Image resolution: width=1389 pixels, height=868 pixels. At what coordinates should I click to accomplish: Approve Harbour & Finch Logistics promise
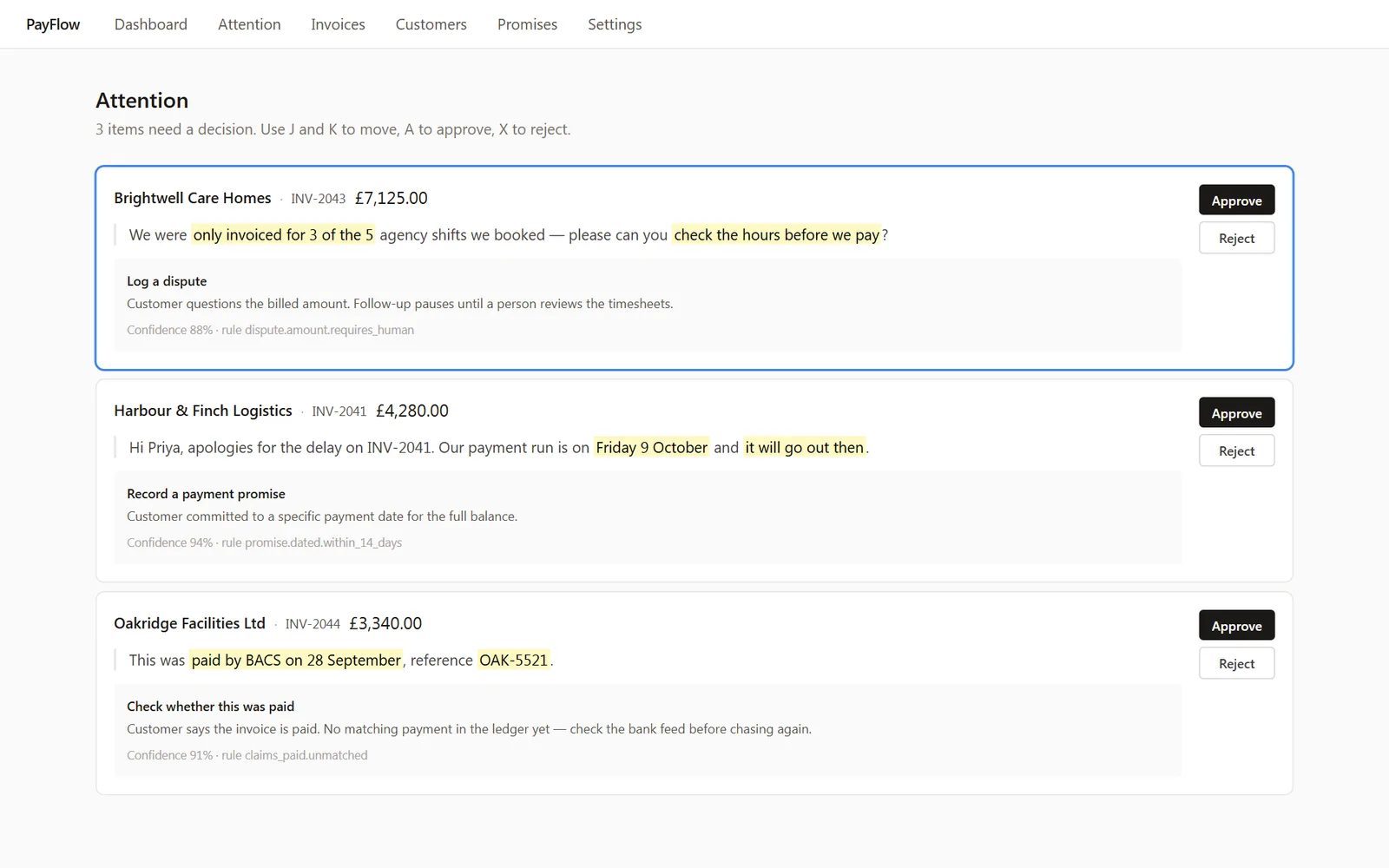pyautogui.click(x=1236, y=412)
